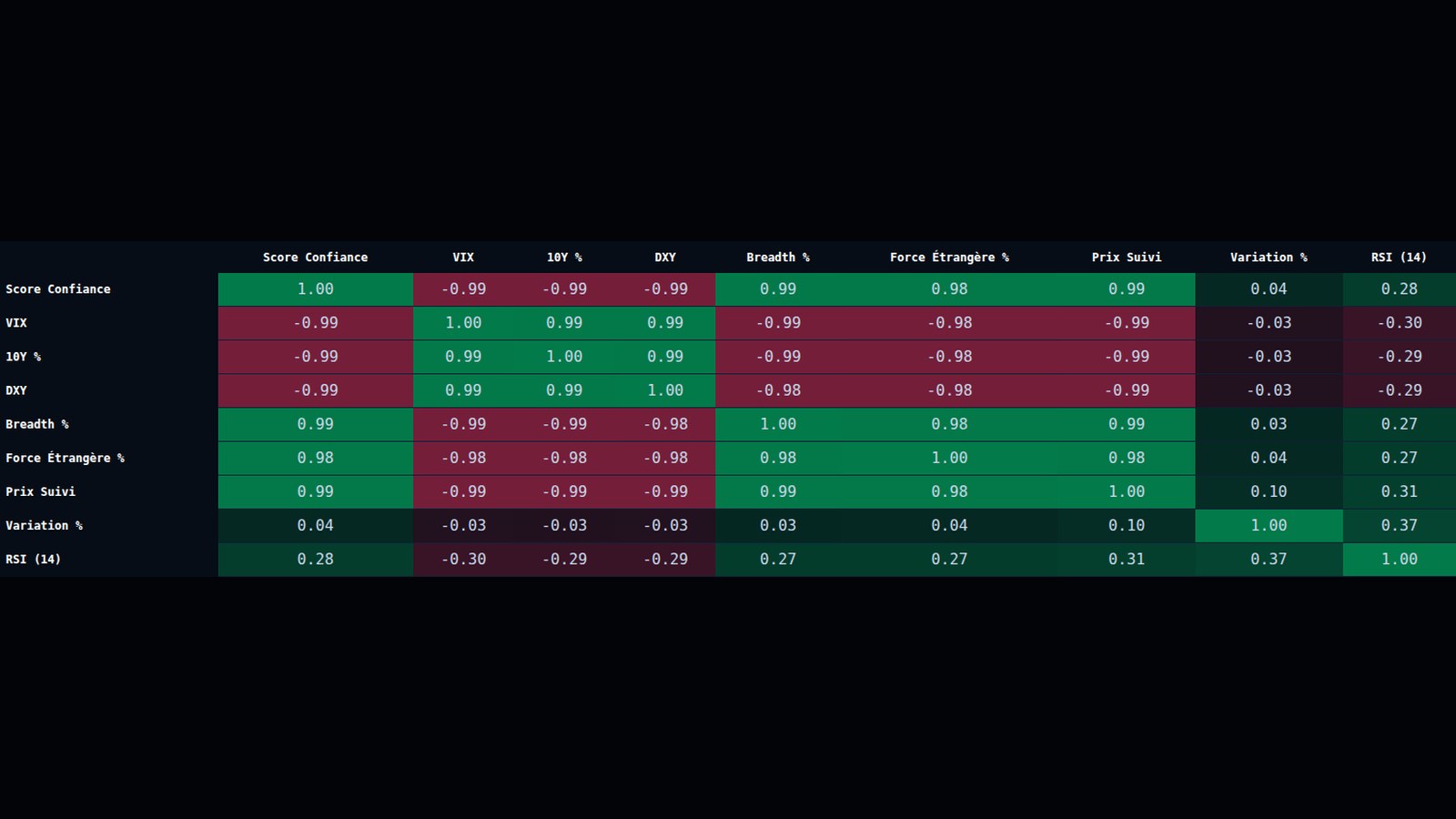This screenshot has height=819, width=1456.
Task: Click the DXY column header
Action: 665,258
